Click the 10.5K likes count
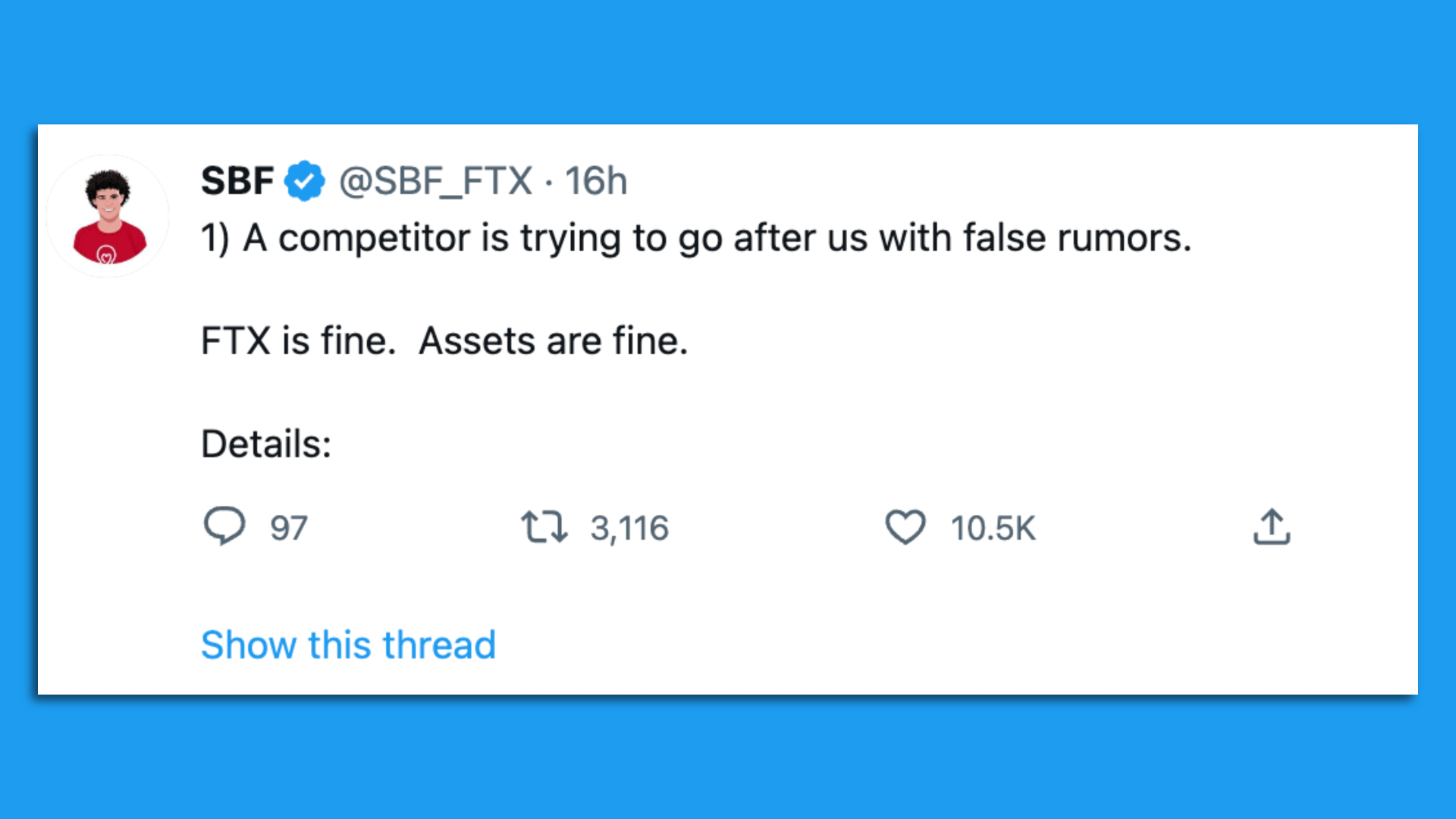1456x819 pixels. point(993,529)
